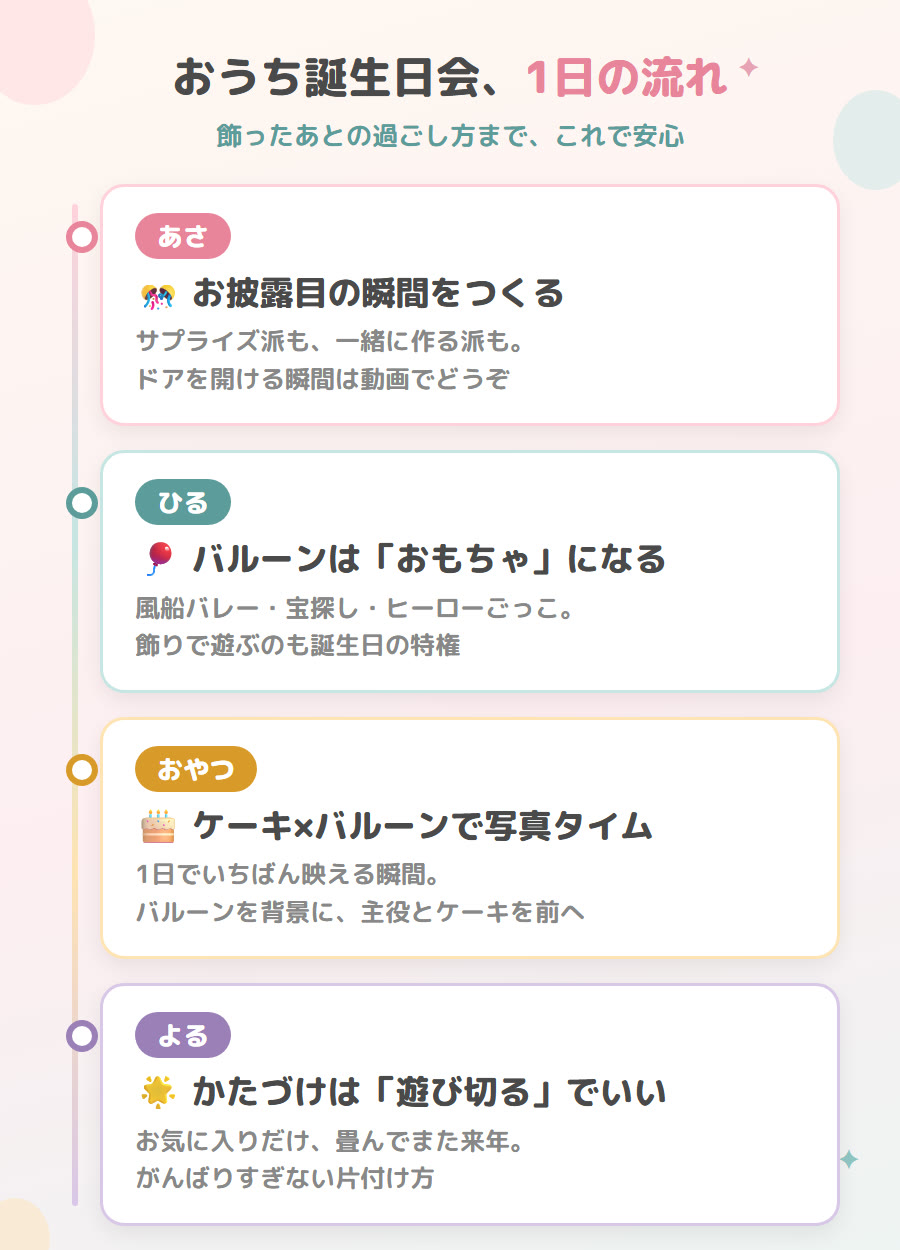Image resolution: width=900 pixels, height=1250 pixels.
Task: Click the glowing star emoji icon
Action: tap(158, 1093)
